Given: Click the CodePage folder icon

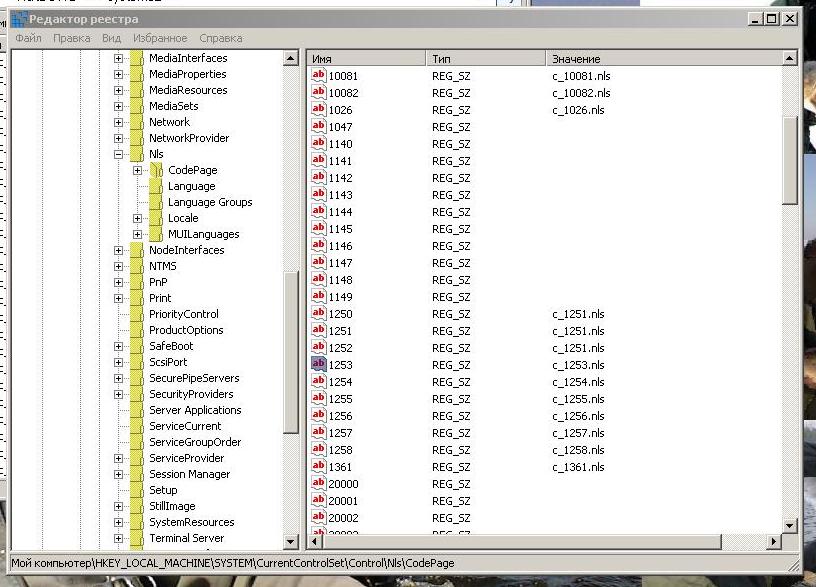Looking at the screenshot, I should pyautogui.click(x=157, y=170).
